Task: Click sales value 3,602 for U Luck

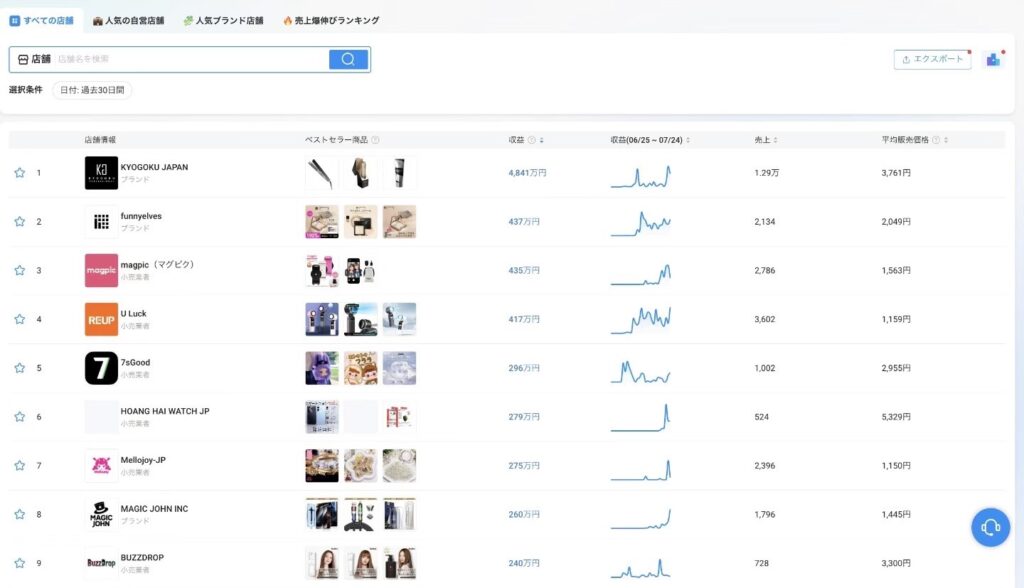Action: point(765,319)
